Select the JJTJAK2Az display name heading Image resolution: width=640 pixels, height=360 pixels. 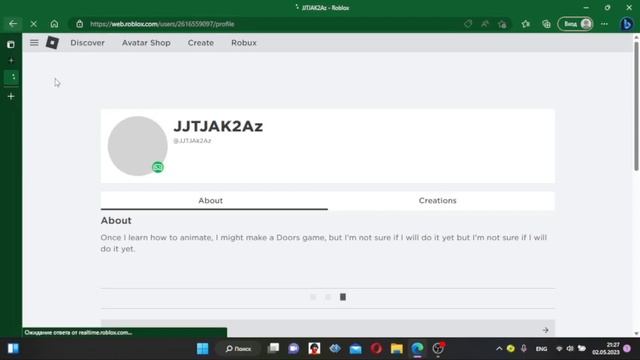(218, 126)
